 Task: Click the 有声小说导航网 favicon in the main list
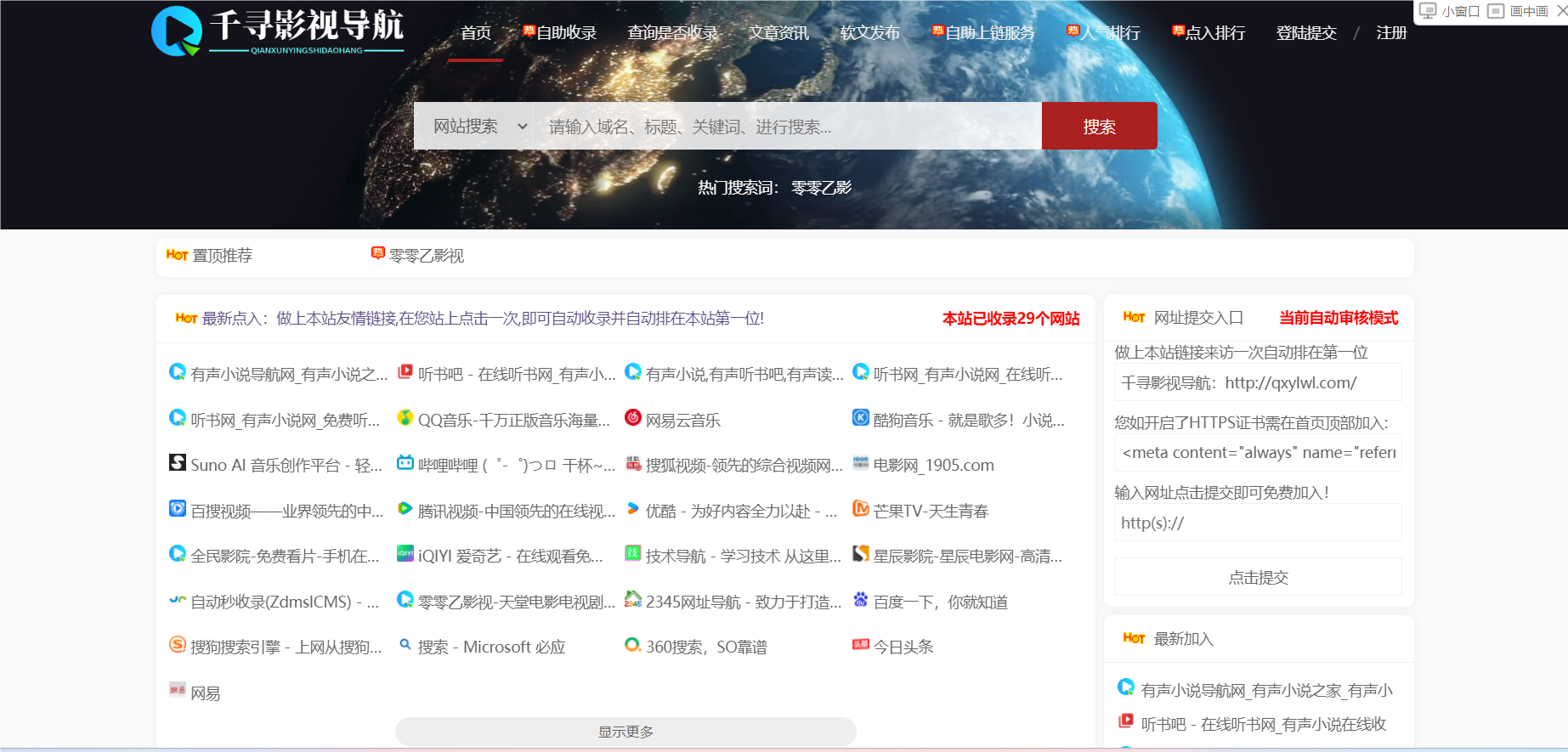(178, 372)
